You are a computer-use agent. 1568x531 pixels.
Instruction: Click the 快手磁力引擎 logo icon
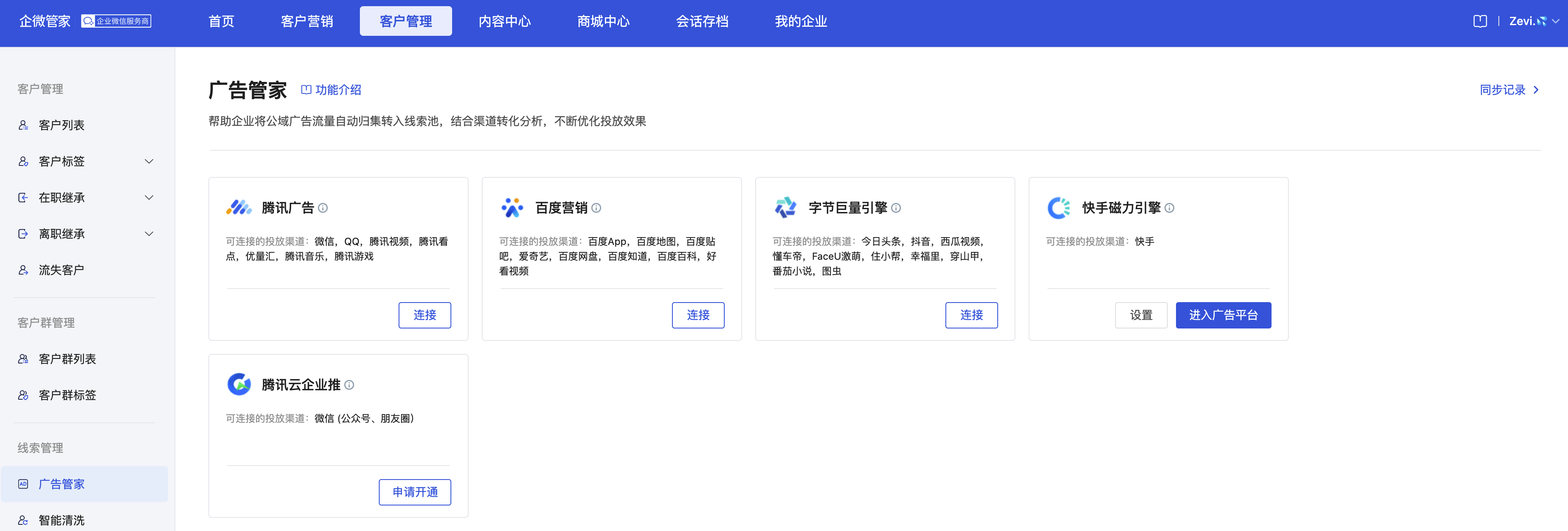coord(1059,207)
